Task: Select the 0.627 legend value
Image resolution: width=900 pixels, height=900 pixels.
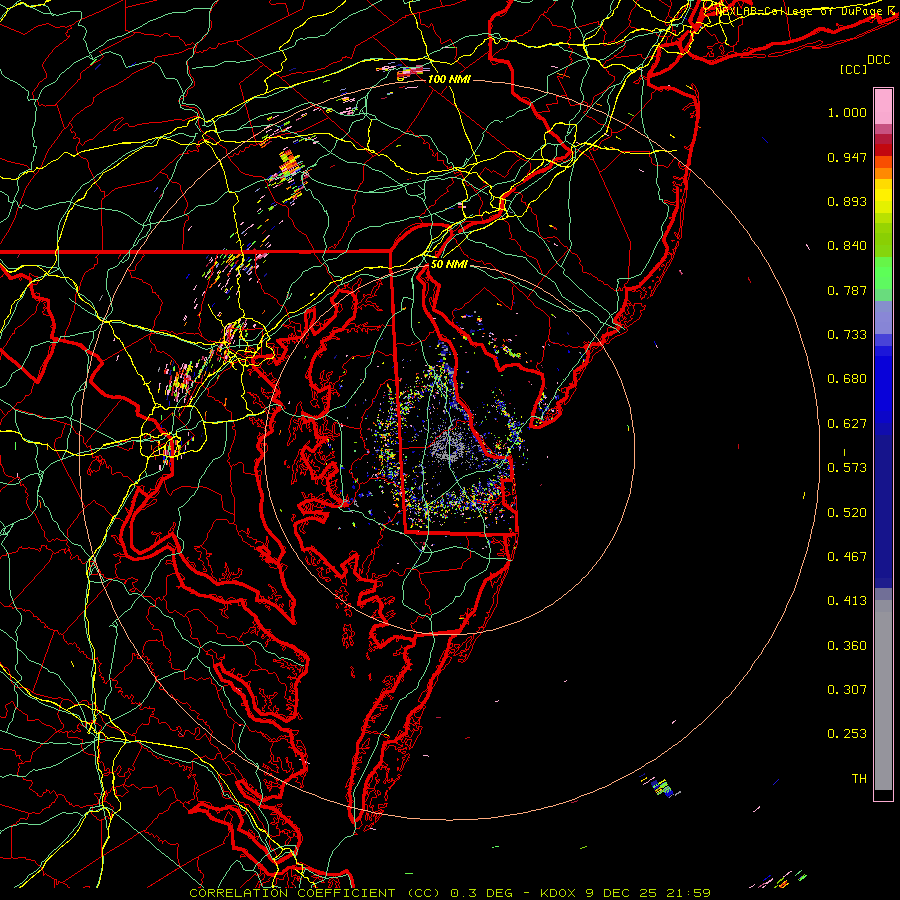Action: point(847,424)
